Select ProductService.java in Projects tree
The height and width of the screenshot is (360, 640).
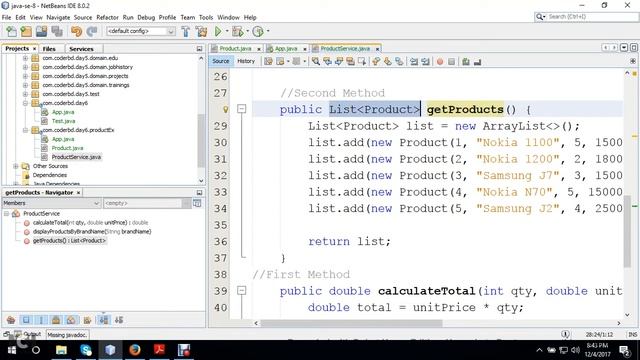click(76, 157)
